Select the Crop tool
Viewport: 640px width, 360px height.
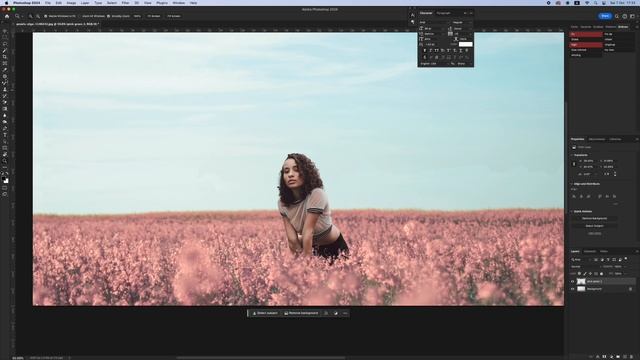tap(5, 56)
